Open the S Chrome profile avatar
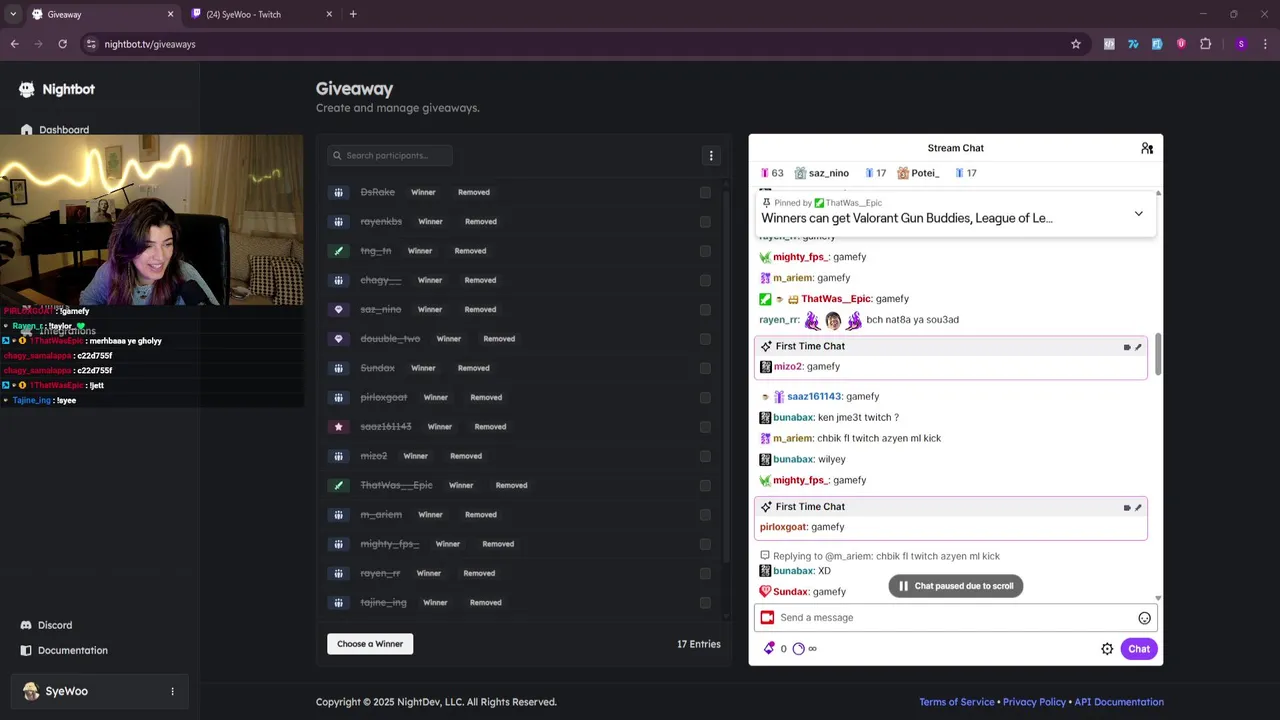This screenshot has height=720, width=1280. (1241, 44)
